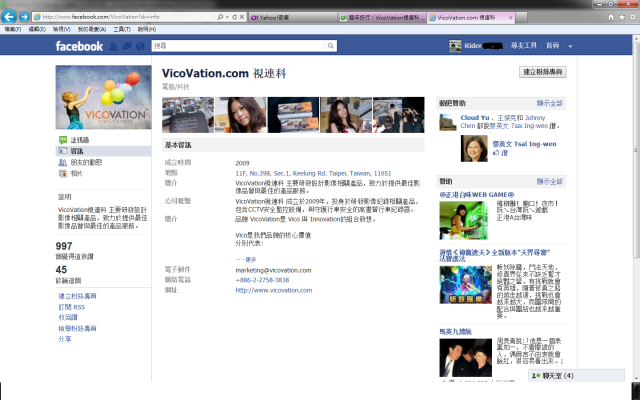Click the lower 顯示全部 link next to 贊助

[549, 181]
